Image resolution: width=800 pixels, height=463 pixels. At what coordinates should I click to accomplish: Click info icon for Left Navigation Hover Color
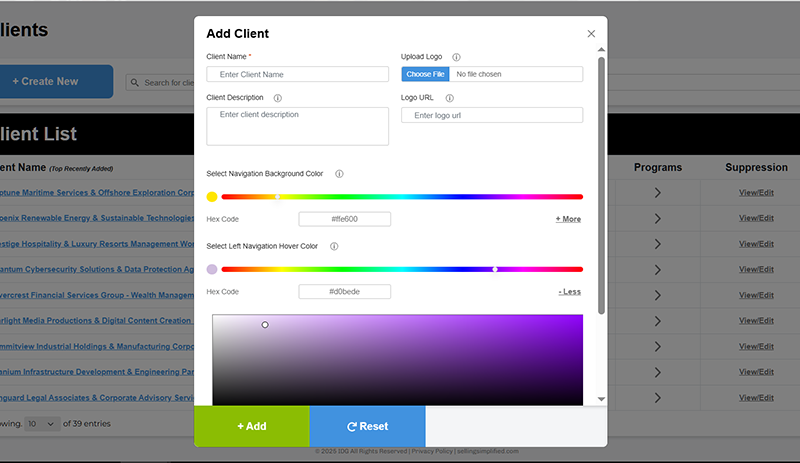334,246
